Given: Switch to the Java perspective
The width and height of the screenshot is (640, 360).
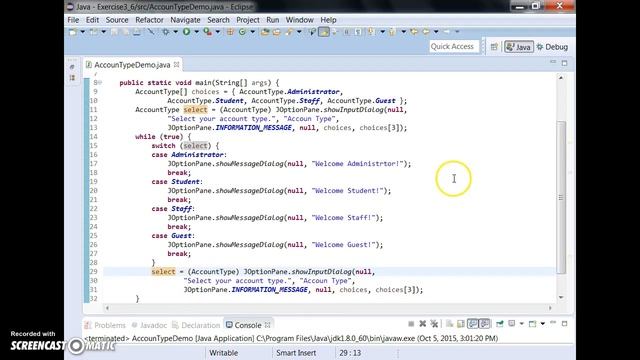Looking at the screenshot, I should [x=519, y=47].
